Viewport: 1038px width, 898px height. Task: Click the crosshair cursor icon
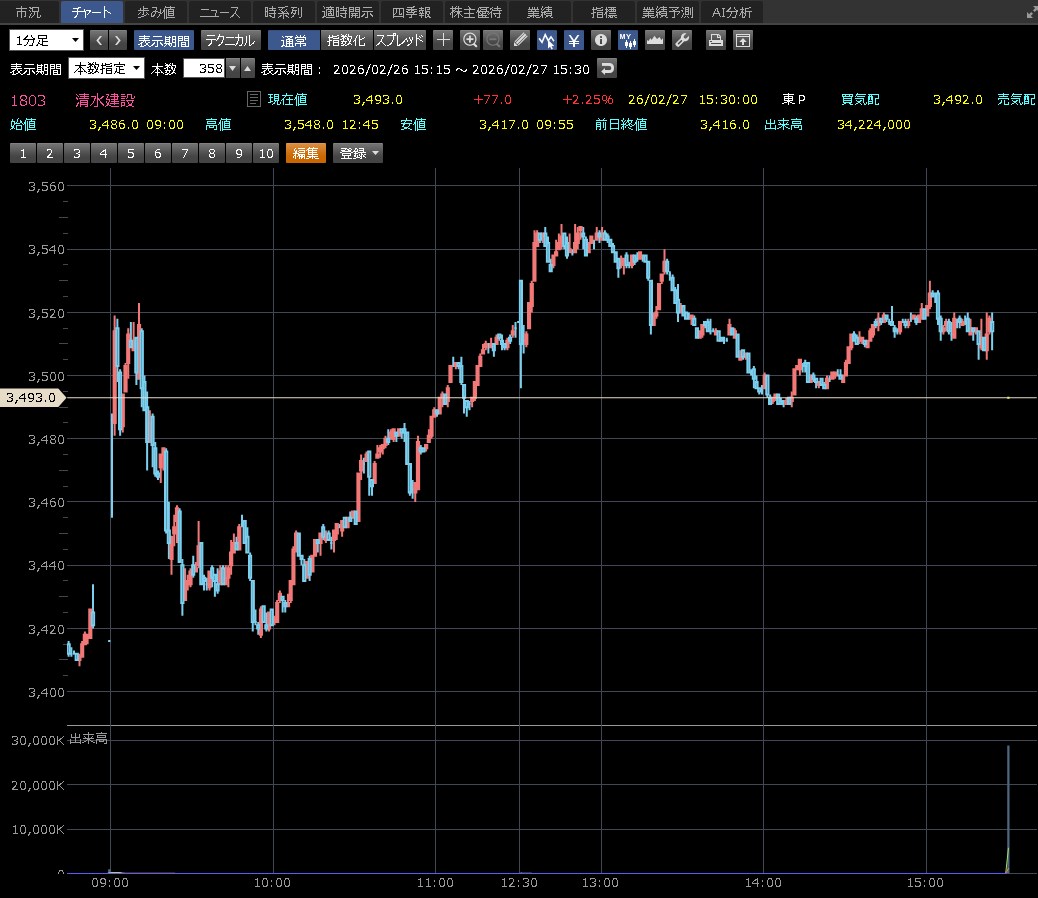(x=444, y=40)
